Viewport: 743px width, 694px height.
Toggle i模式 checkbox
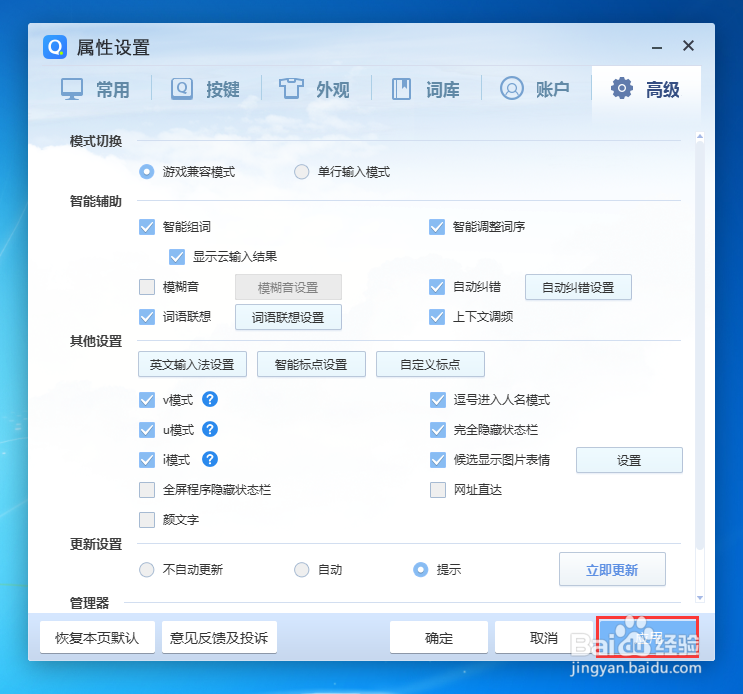pos(147,460)
